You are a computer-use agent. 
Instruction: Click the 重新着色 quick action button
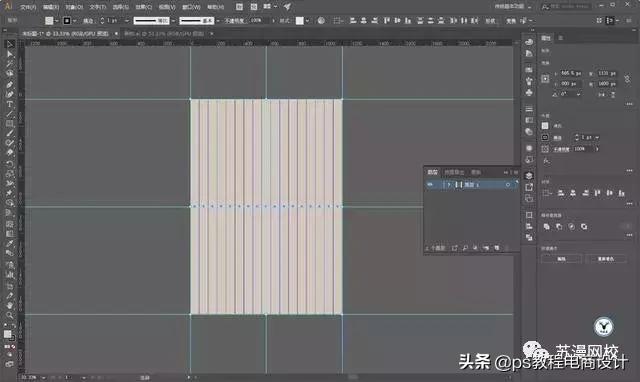pyautogui.click(x=606, y=259)
